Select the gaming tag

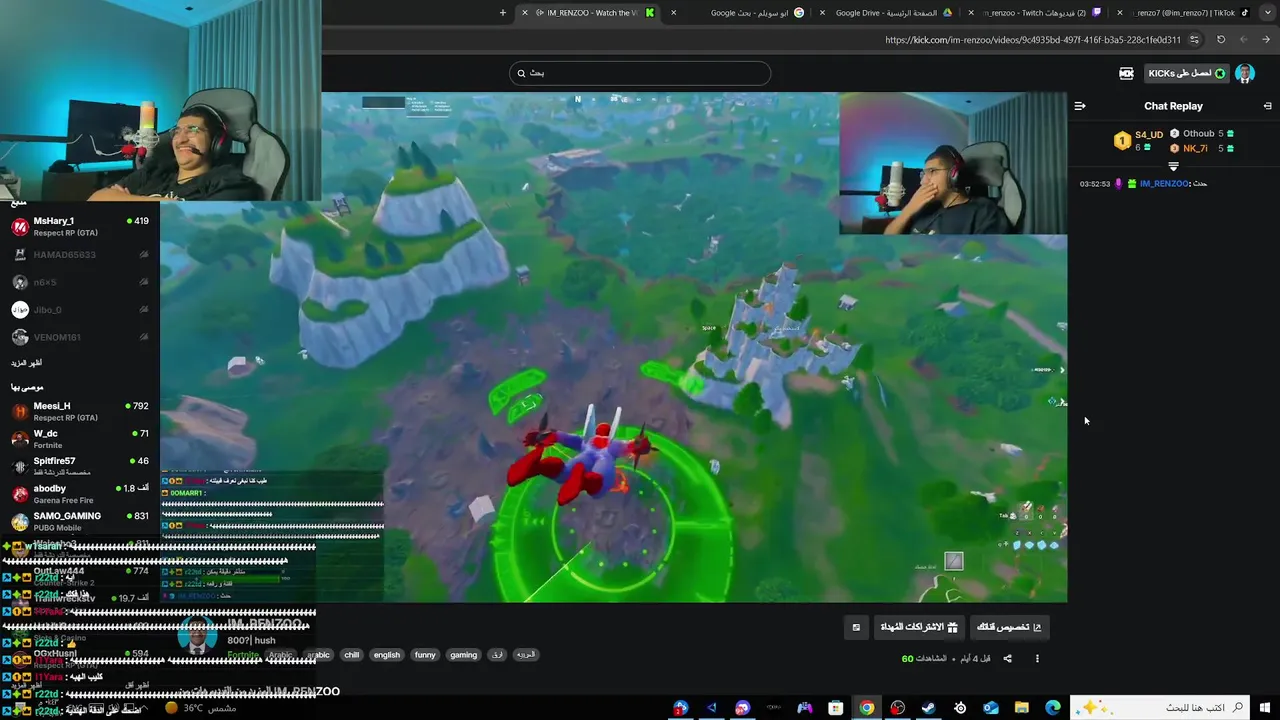463,655
